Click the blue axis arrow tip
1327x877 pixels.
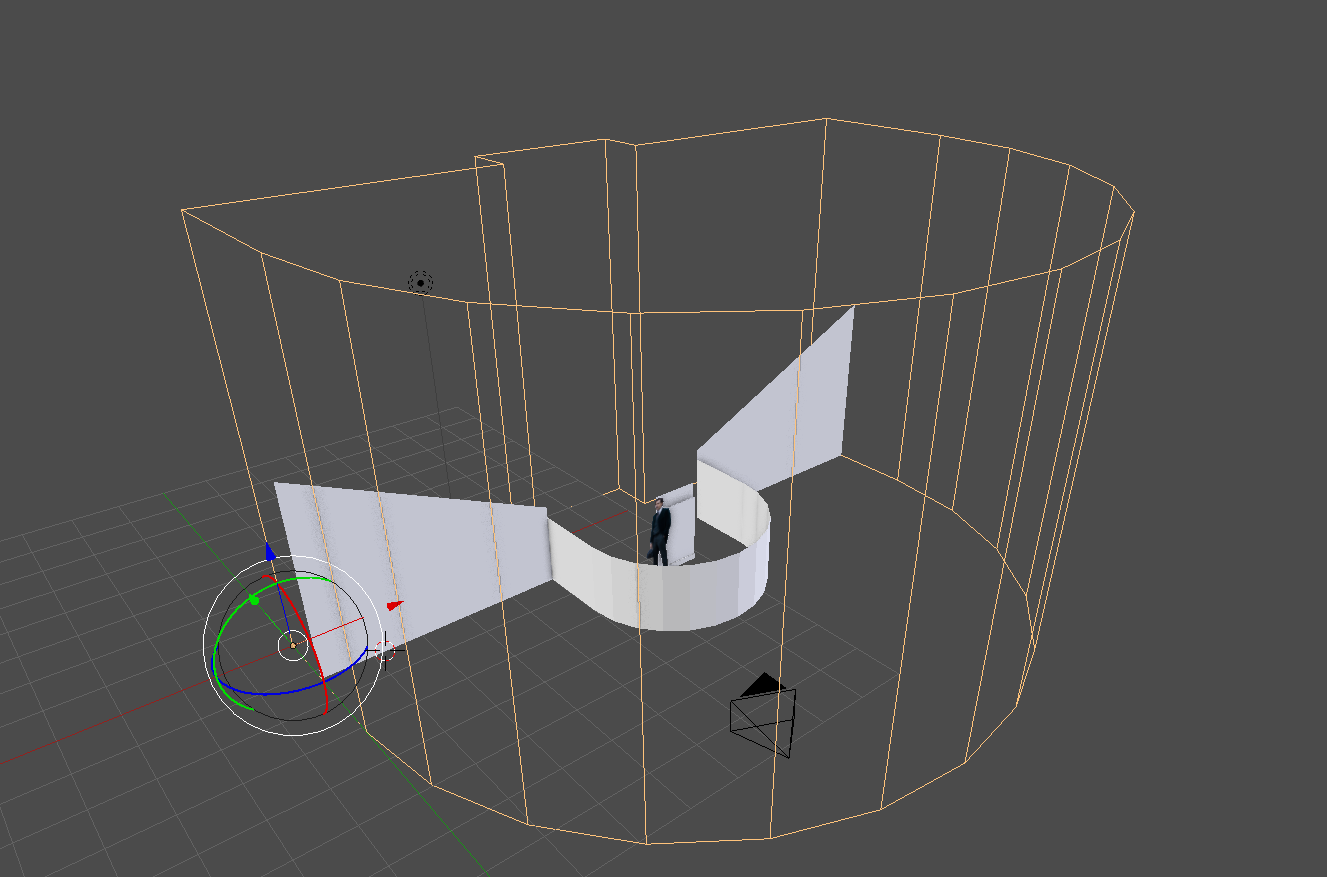269,552
